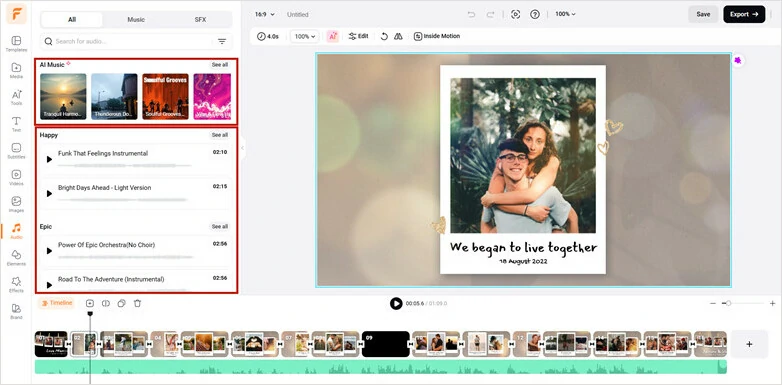Delete the scene with the trash icon
This screenshot has height=385, width=782.
click(x=138, y=303)
